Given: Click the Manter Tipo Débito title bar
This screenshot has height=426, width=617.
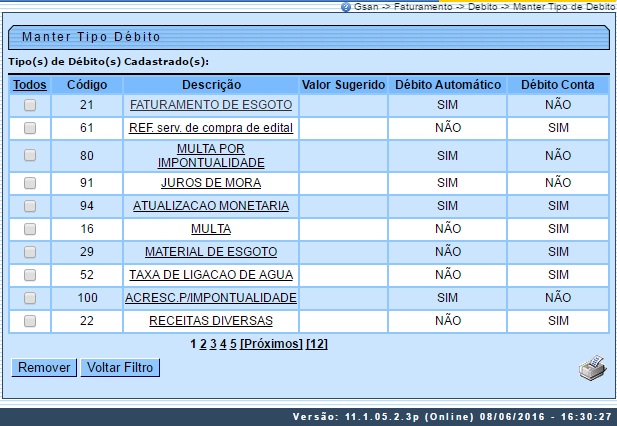Looking at the screenshot, I should point(309,37).
